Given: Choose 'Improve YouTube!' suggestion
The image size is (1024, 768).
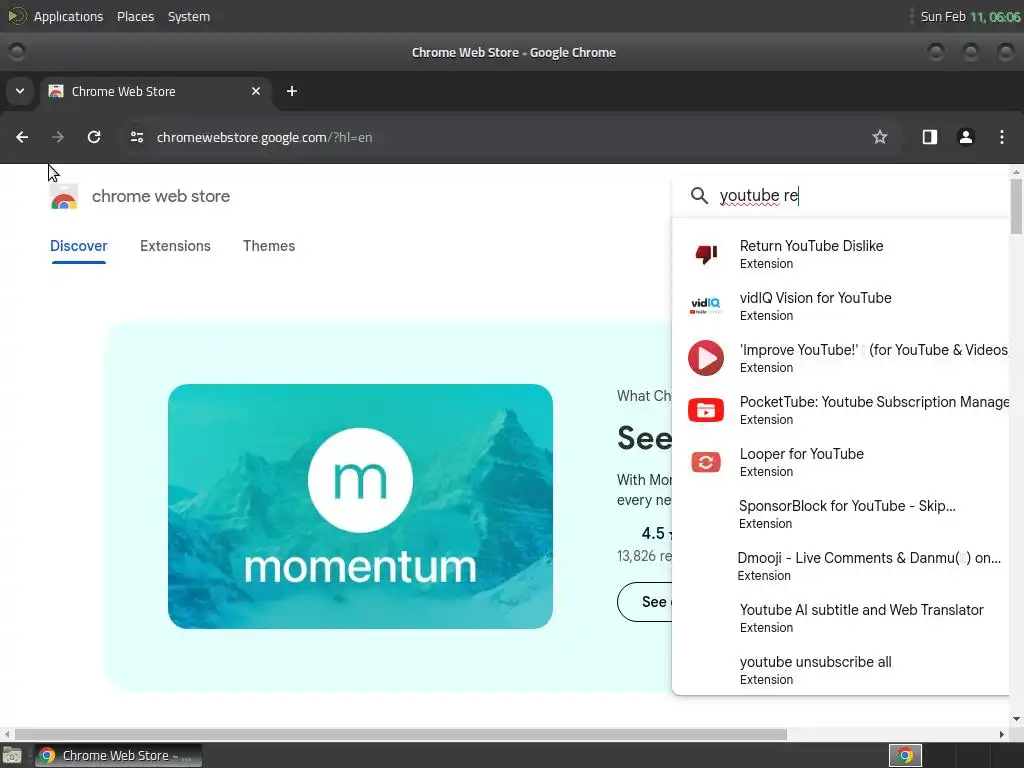Looking at the screenshot, I should [x=841, y=358].
